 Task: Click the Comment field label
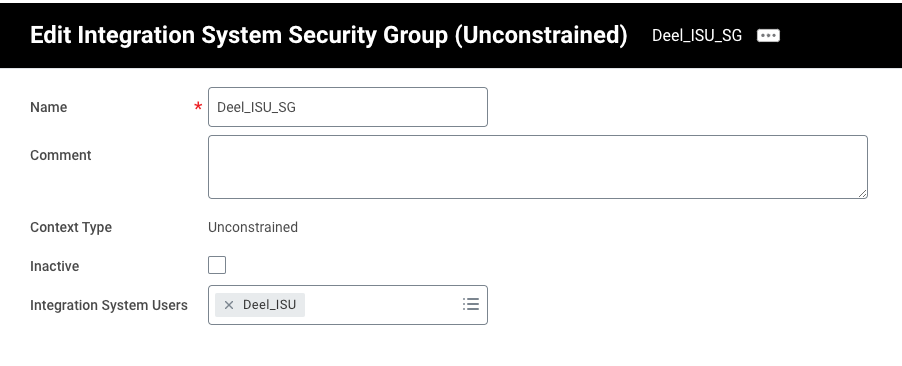click(x=60, y=155)
